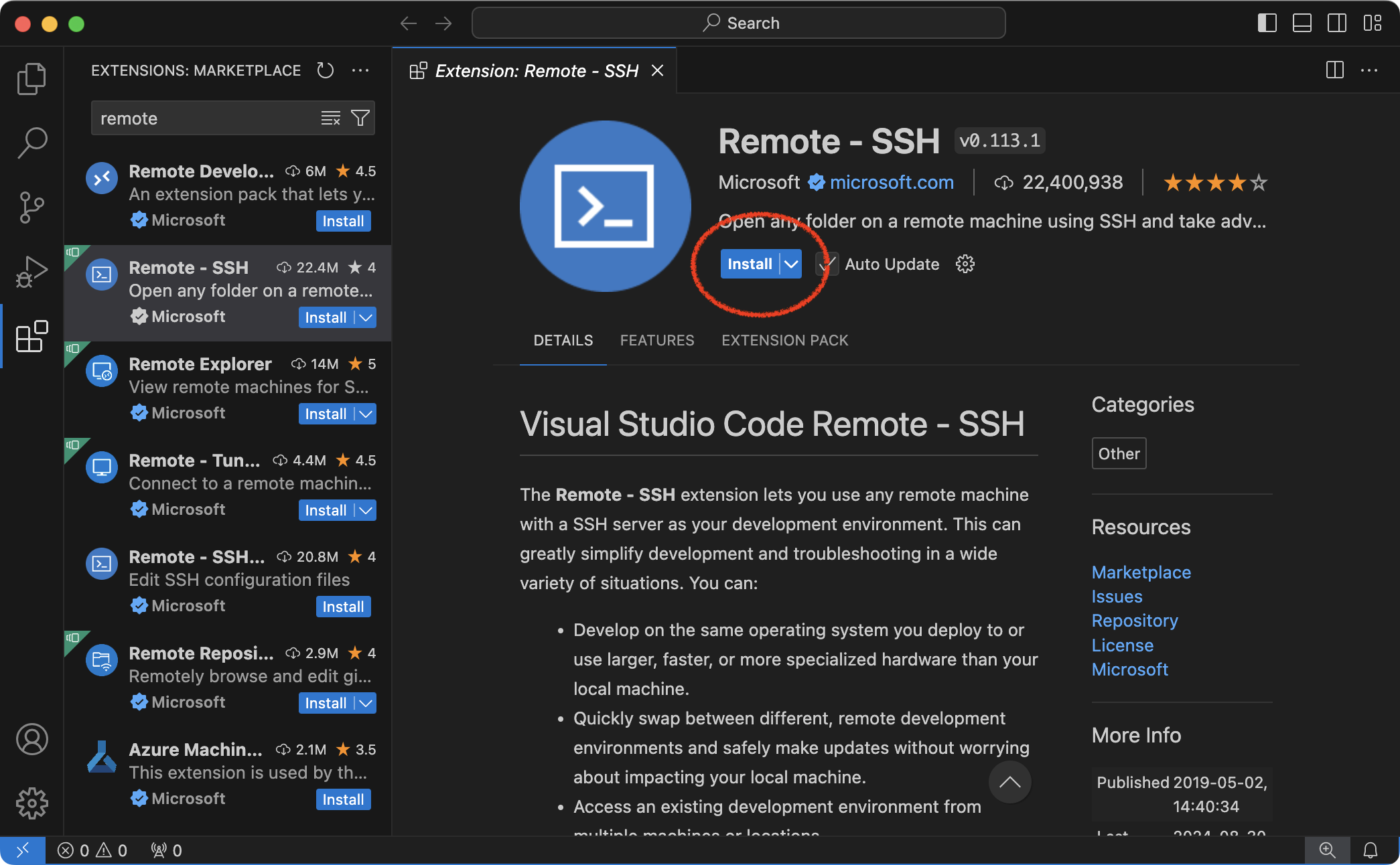
Task: Show forwarded ports count in status bar
Action: [166, 850]
